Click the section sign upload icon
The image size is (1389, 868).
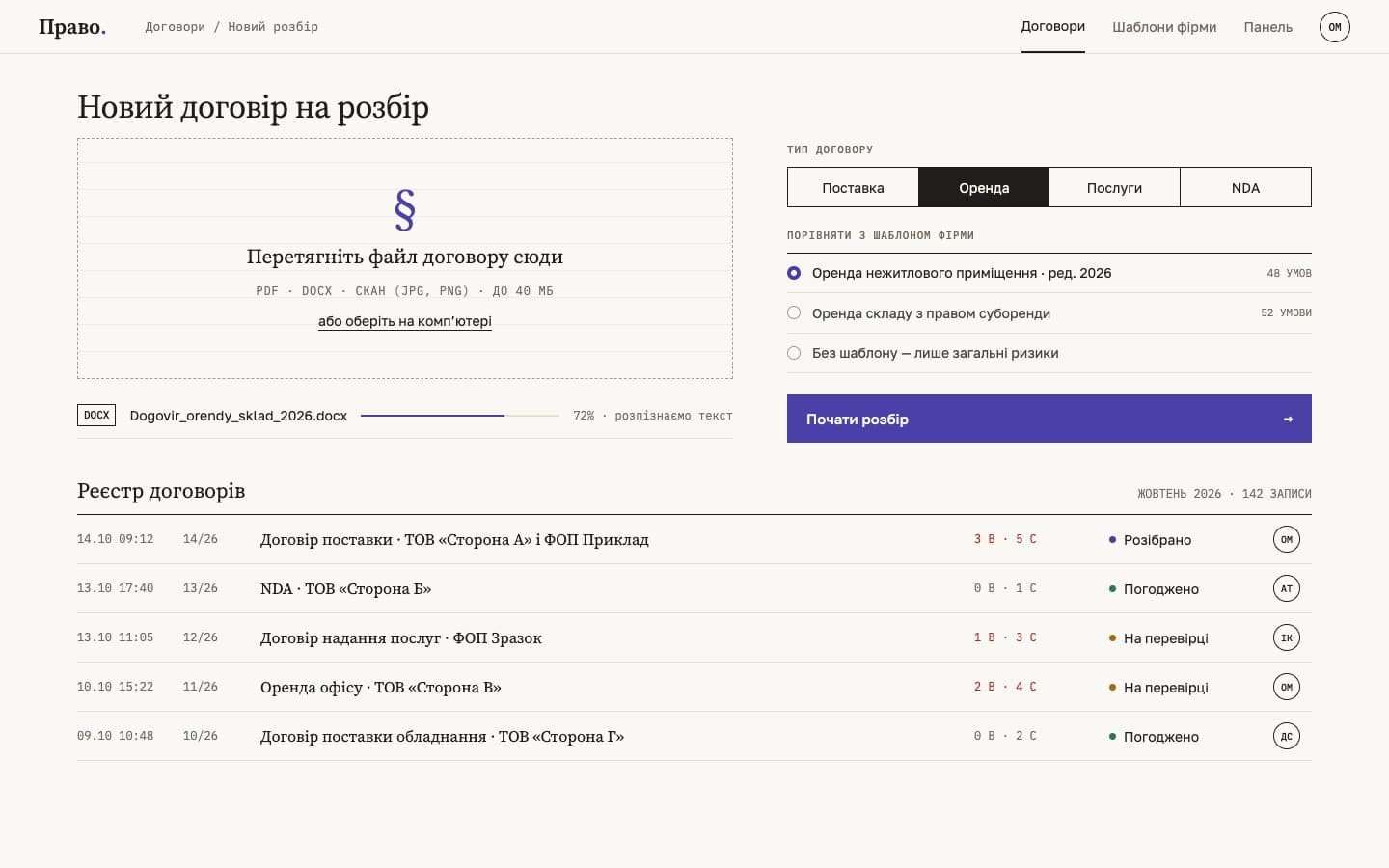pos(405,209)
